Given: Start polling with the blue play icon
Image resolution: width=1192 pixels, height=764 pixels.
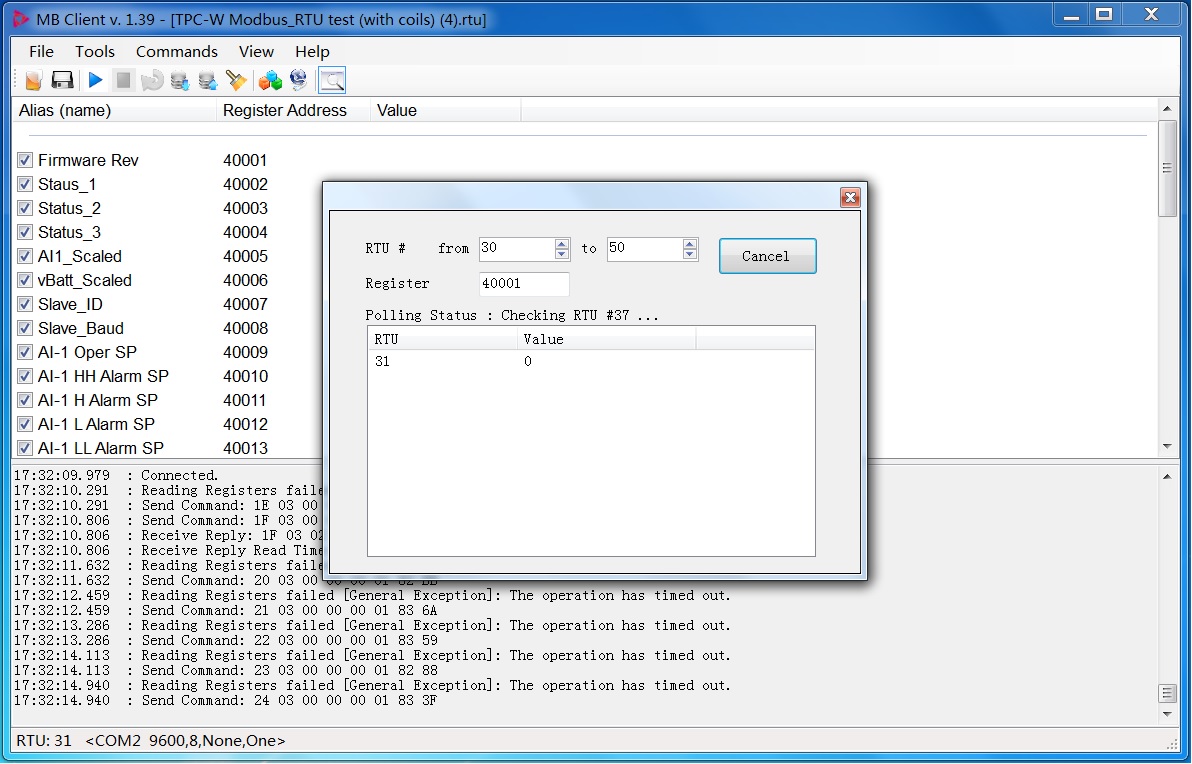Looking at the screenshot, I should coord(95,80).
